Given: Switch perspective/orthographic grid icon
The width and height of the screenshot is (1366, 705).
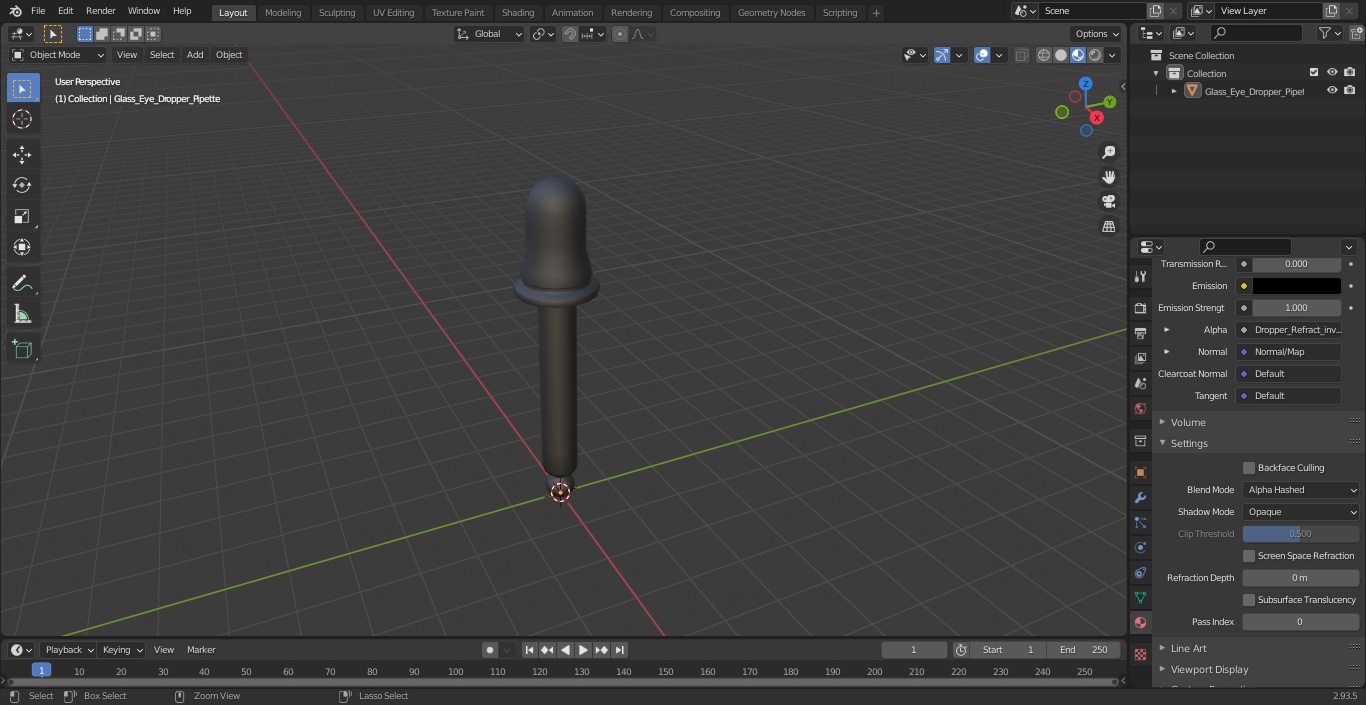Looking at the screenshot, I should pyautogui.click(x=1108, y=227).
